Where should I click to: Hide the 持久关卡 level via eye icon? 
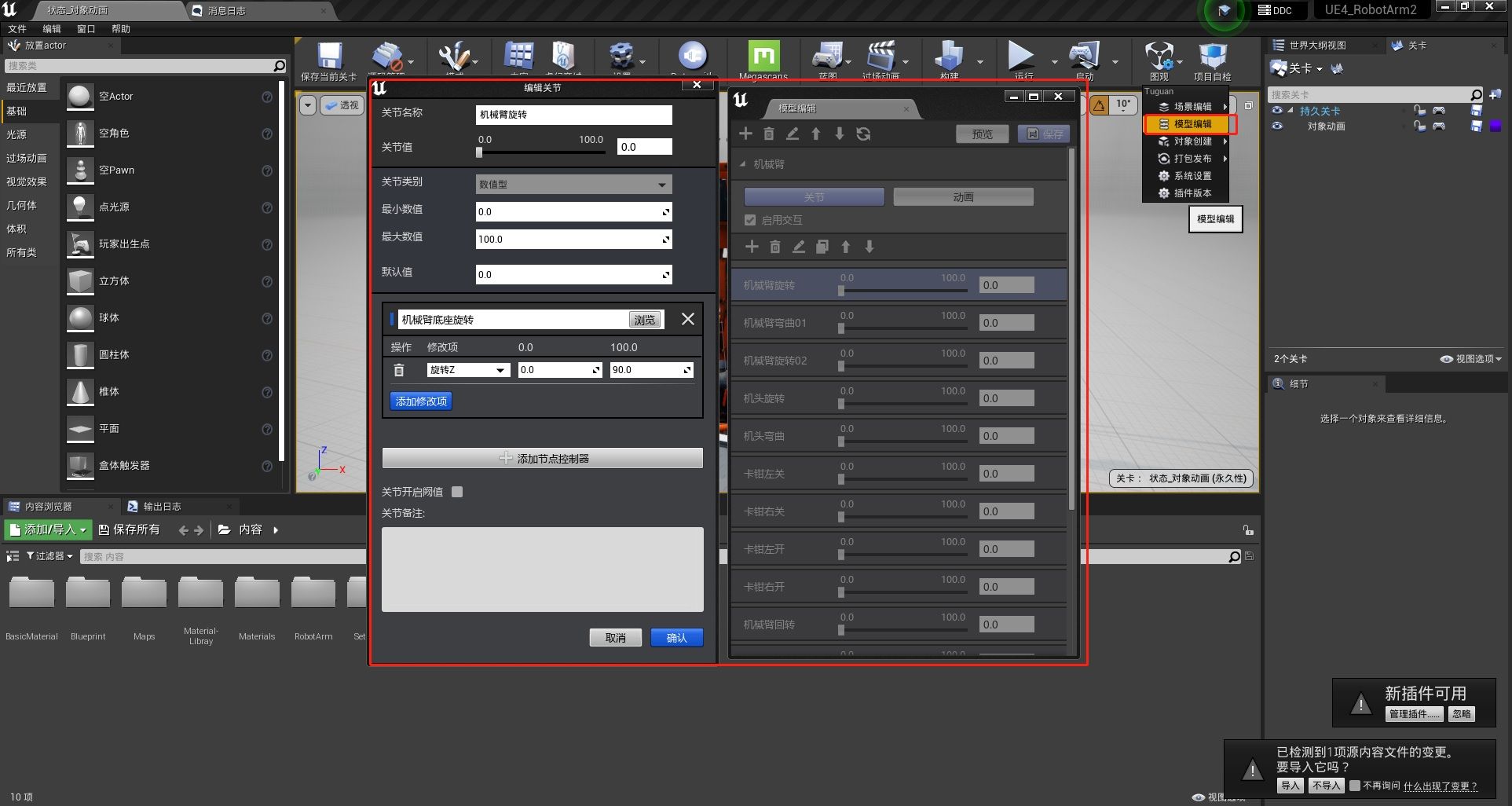[x=1277, y=111]
